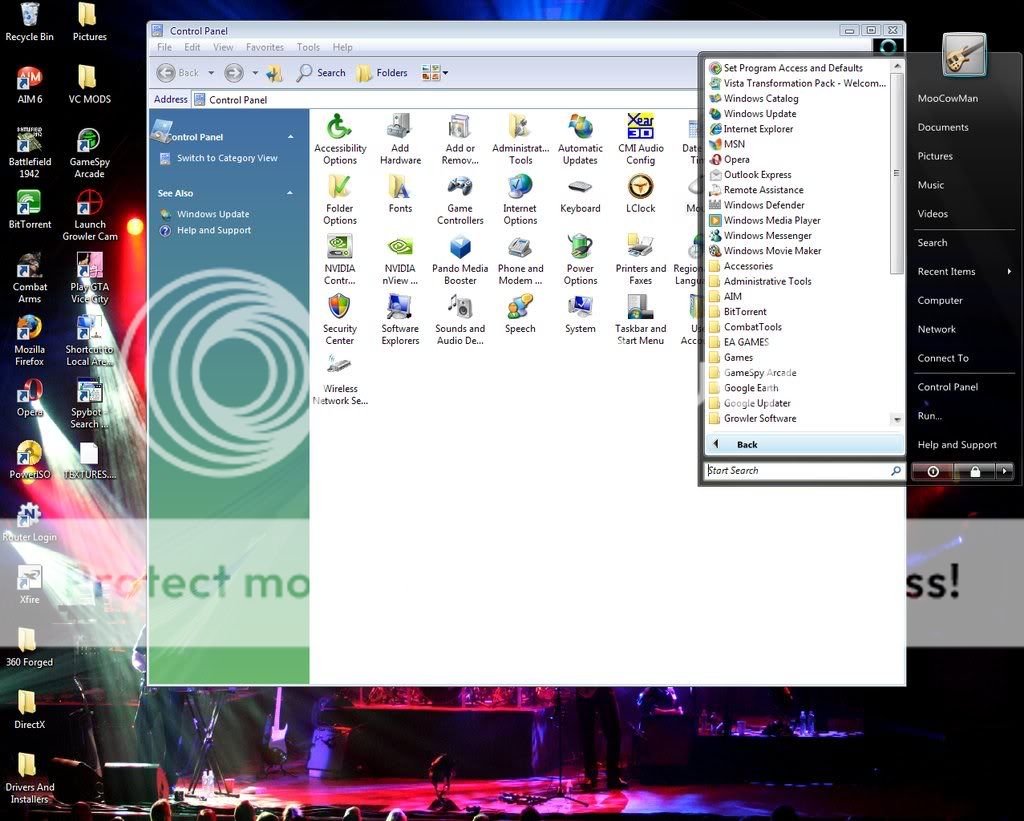
Task: Click the lock button in Start menu
Action: pyautogui.click(x=975, y=471)
